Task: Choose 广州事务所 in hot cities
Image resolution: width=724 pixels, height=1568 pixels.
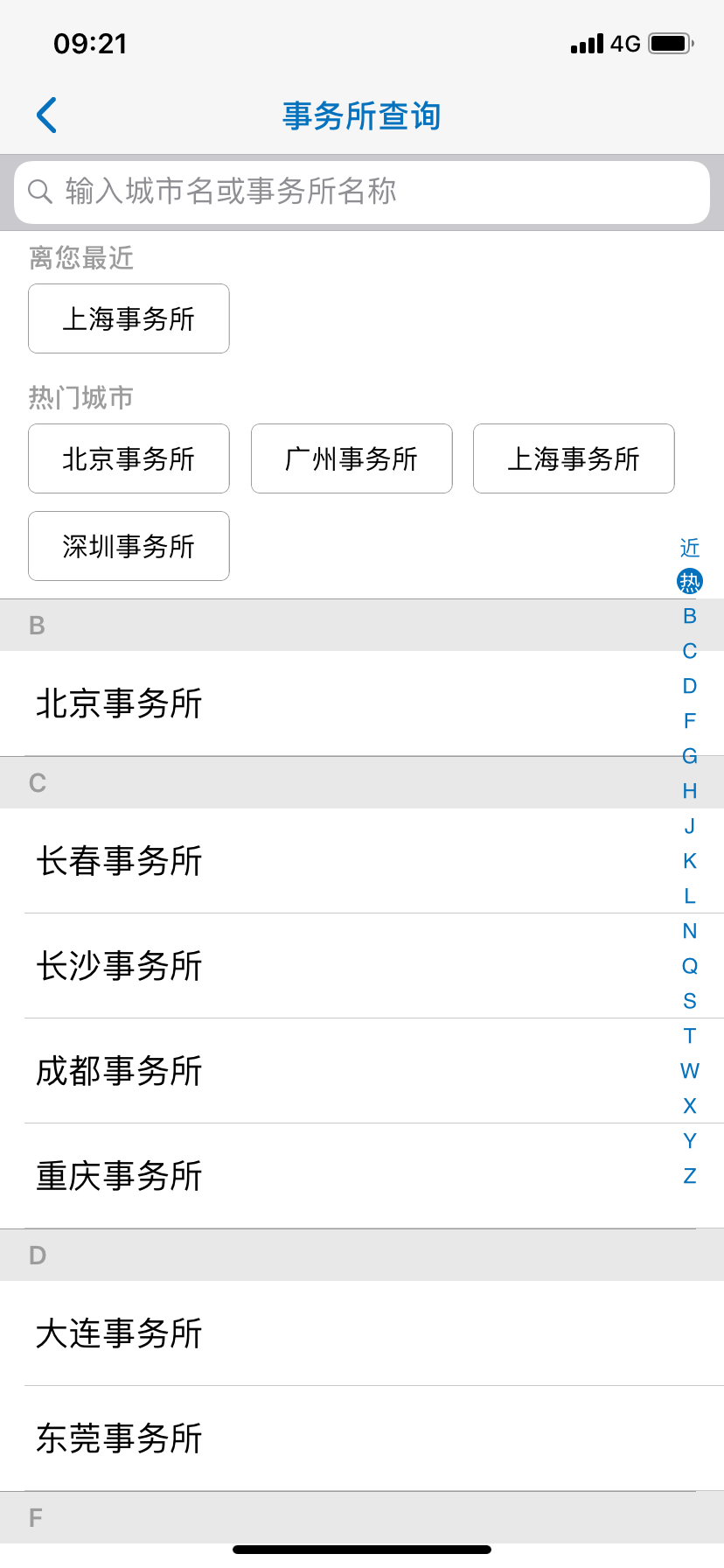Action: tap(352, 458)
